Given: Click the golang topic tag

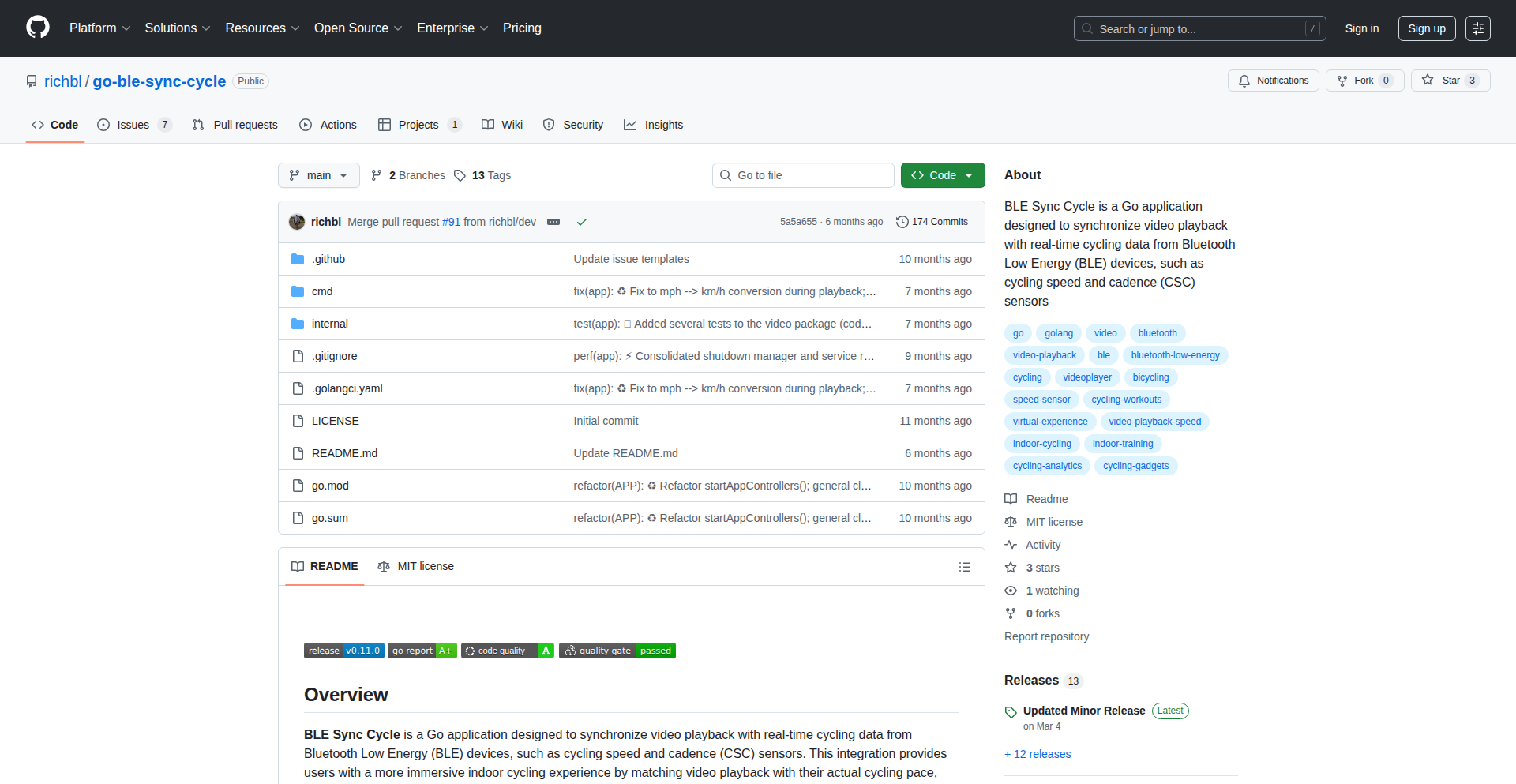Looking at the screenshot, I should coord(1059,333).
